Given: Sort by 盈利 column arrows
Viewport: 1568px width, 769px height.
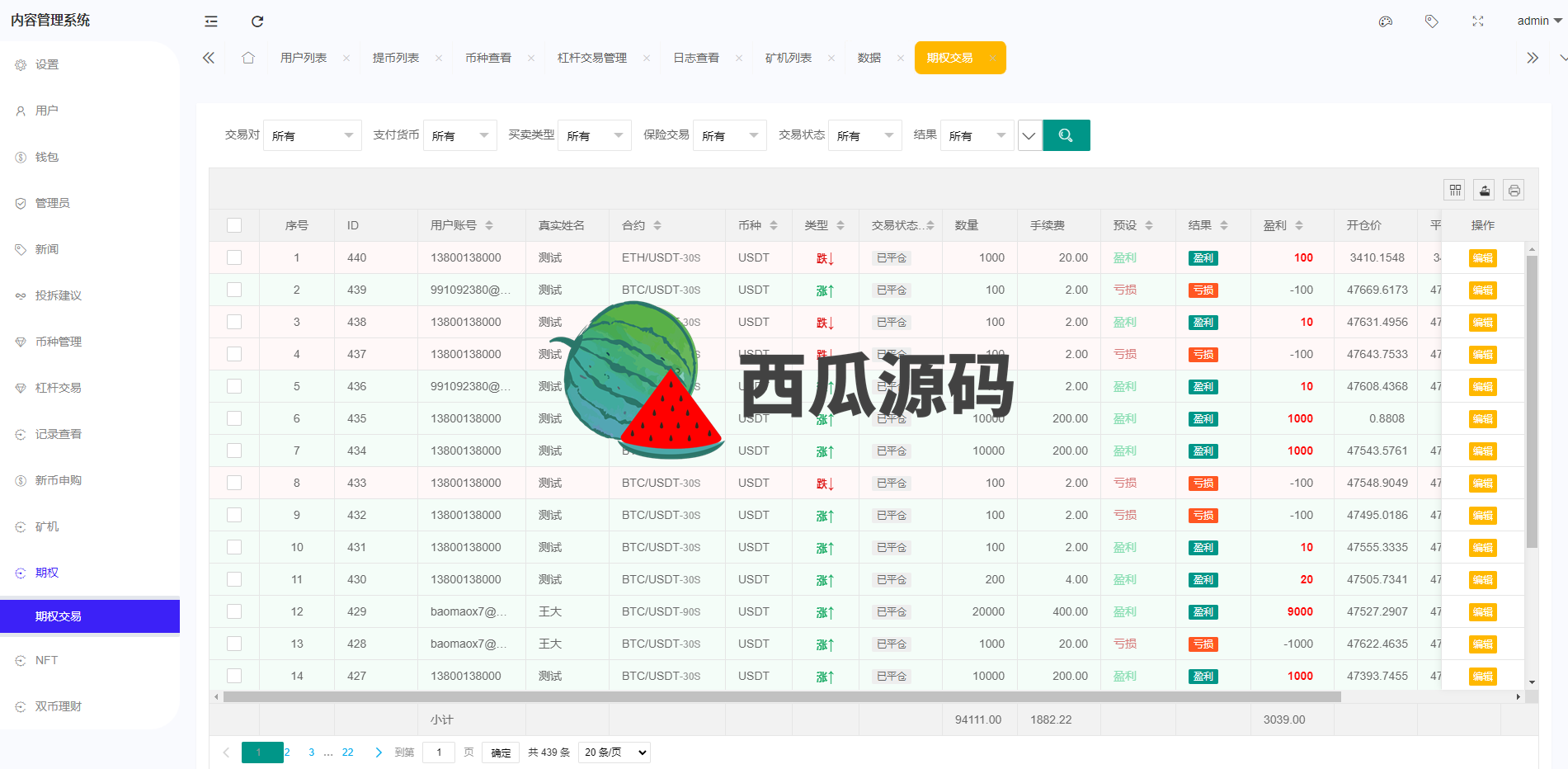Looking at the screenshot, I should (x=1299, y=225).
